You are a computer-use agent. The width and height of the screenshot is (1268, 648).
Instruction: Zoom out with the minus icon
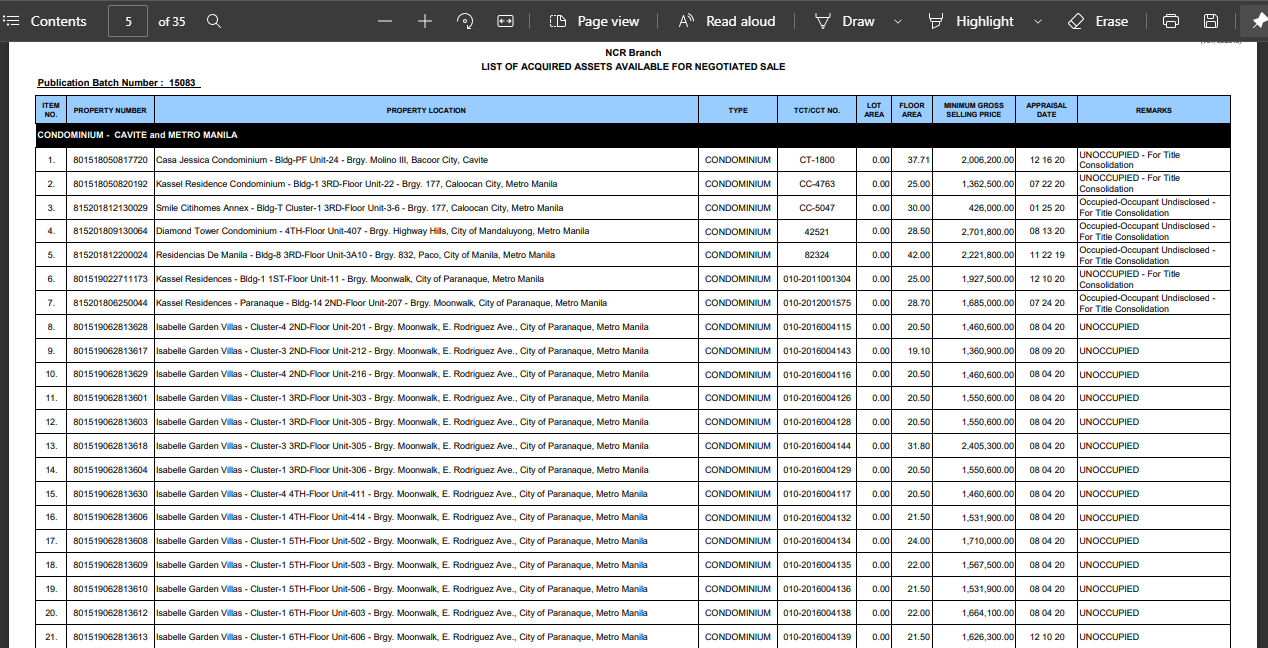(385, 21)
